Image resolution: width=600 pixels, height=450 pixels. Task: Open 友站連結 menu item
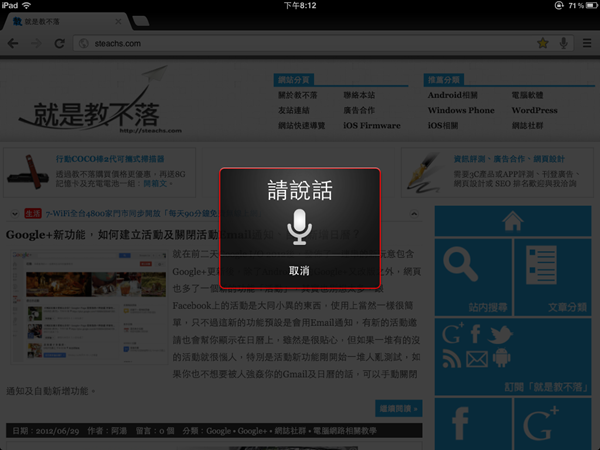pyautogui.click(x=293, y=111)
